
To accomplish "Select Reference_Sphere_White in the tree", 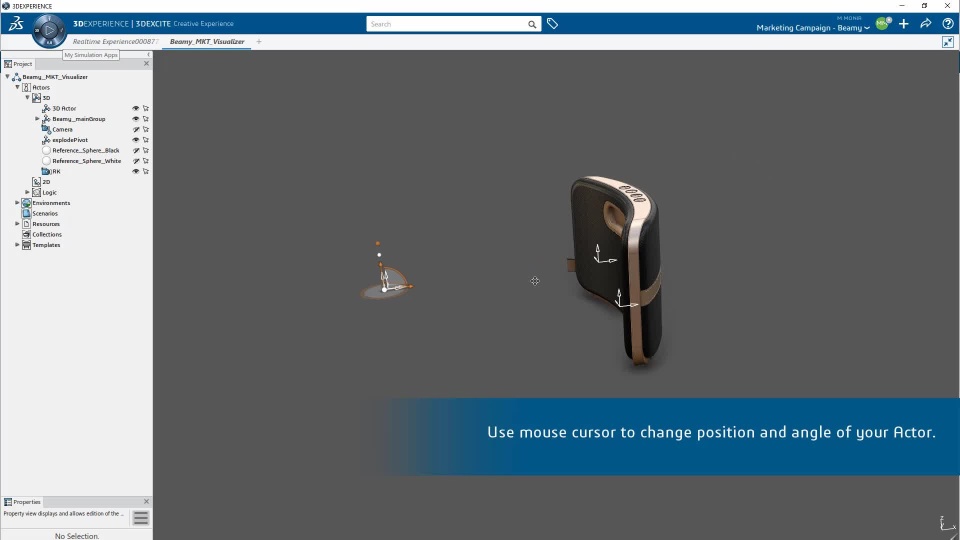I will pos(86,161).
